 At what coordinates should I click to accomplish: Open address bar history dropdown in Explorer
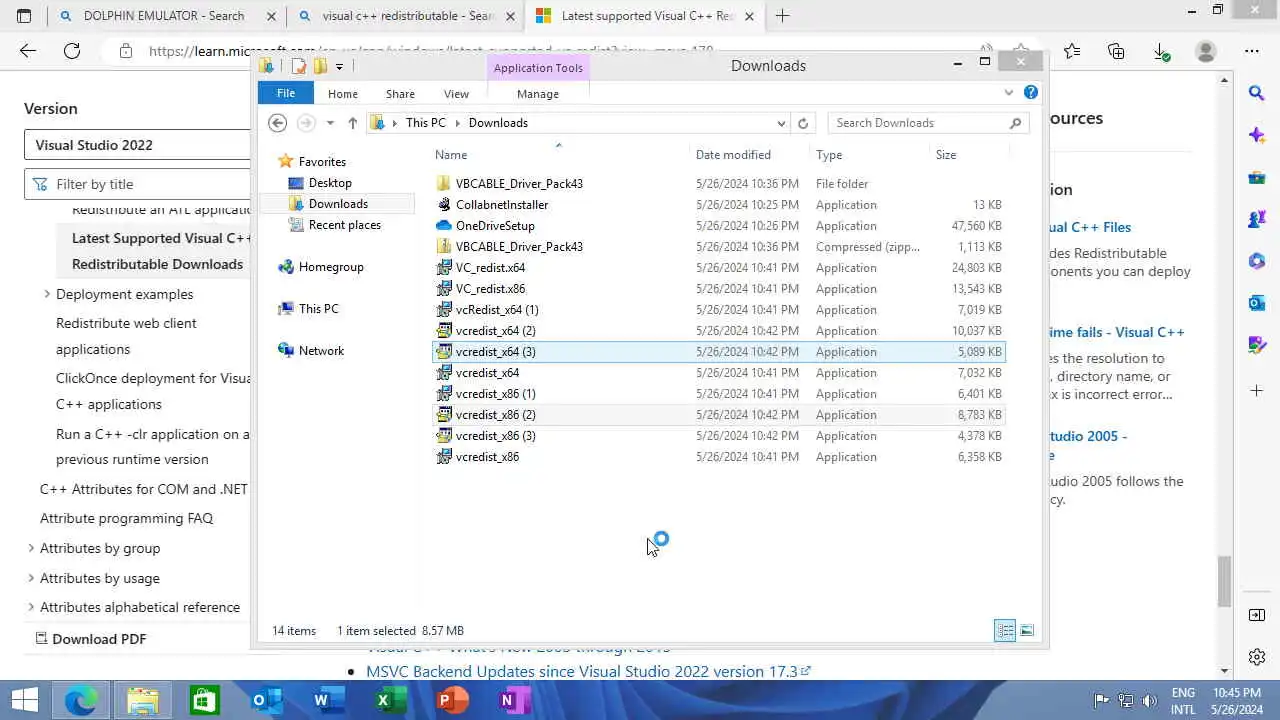[781, 123]
